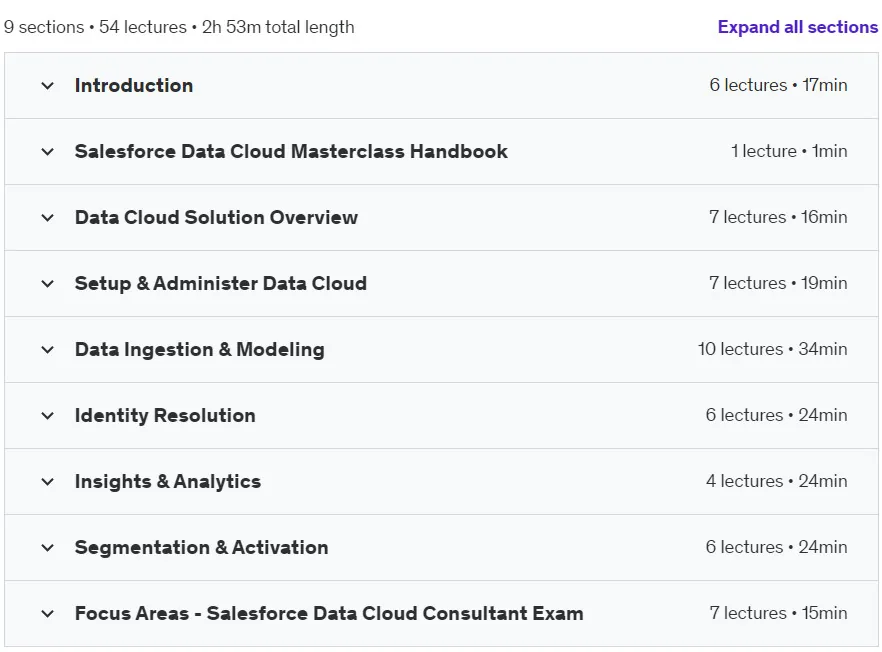
Task: Expand Data Cloud Solution Overview section
Action: [217, 217]
